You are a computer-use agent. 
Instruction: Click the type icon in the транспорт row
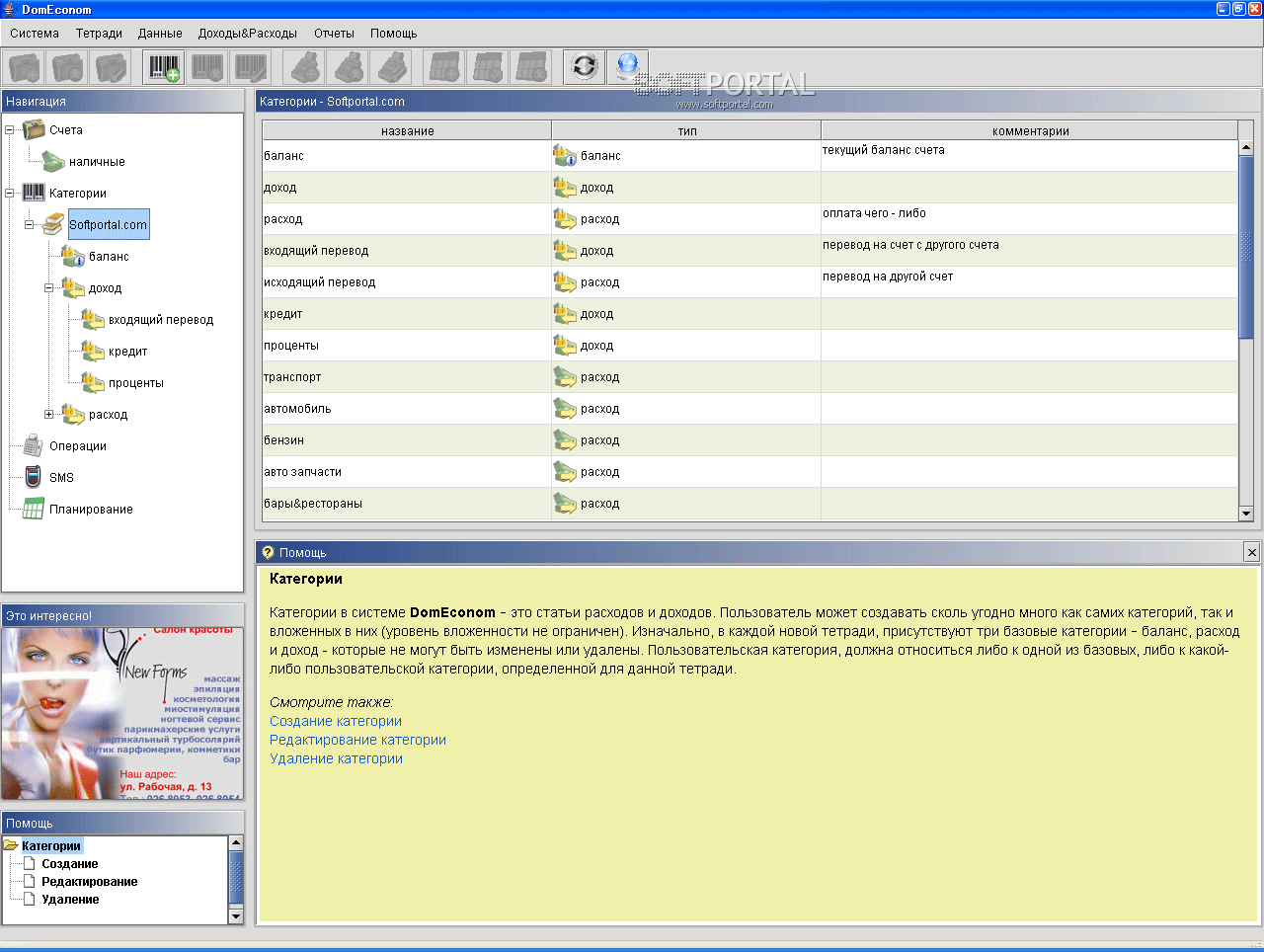tap(565, 376)
